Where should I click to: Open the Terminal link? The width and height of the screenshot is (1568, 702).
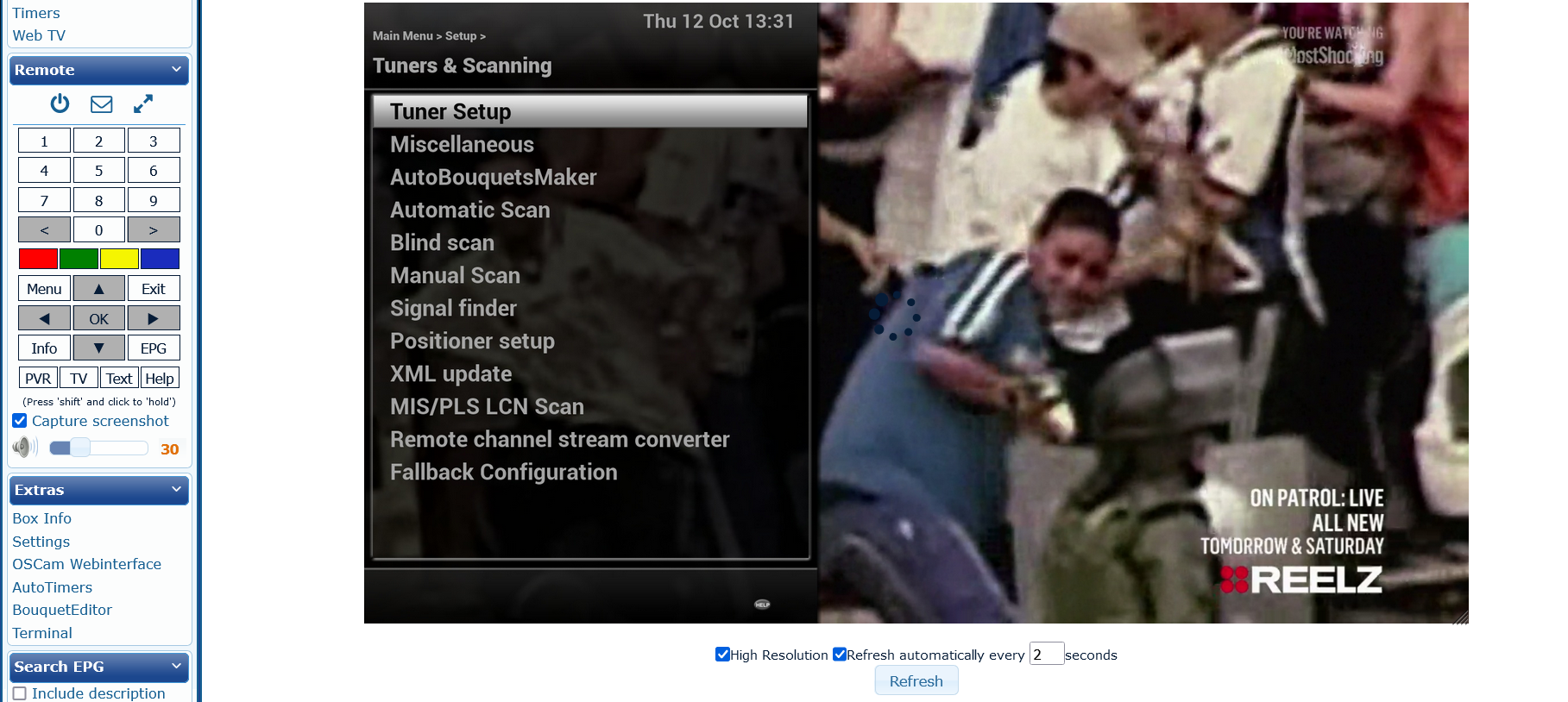coord(42,633)
